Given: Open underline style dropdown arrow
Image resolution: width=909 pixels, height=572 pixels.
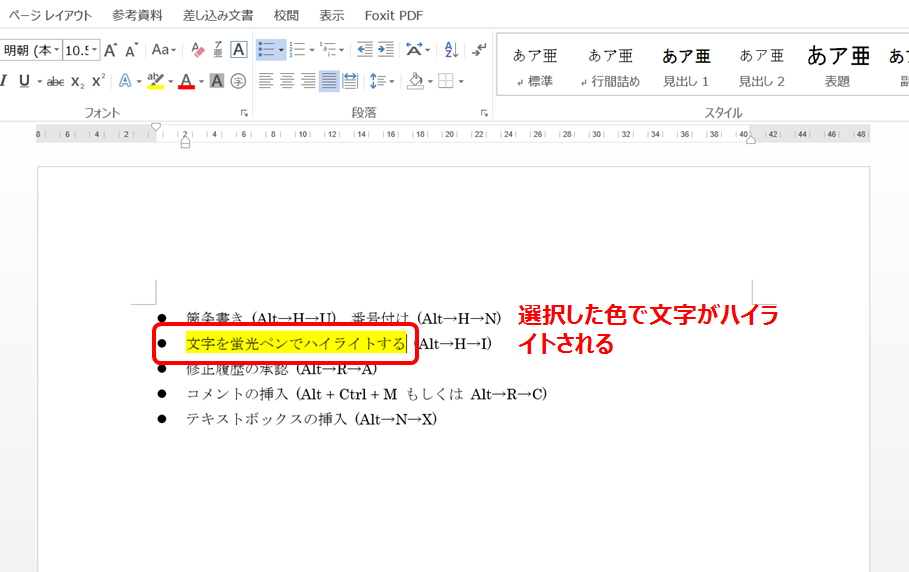Looking at the screenshot, I should tap(39, 81).
